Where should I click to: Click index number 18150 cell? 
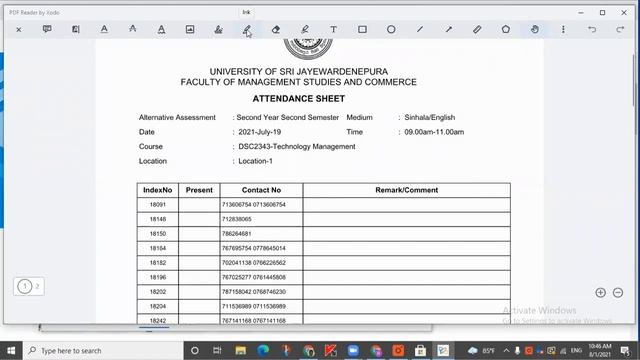coord(158,234)
